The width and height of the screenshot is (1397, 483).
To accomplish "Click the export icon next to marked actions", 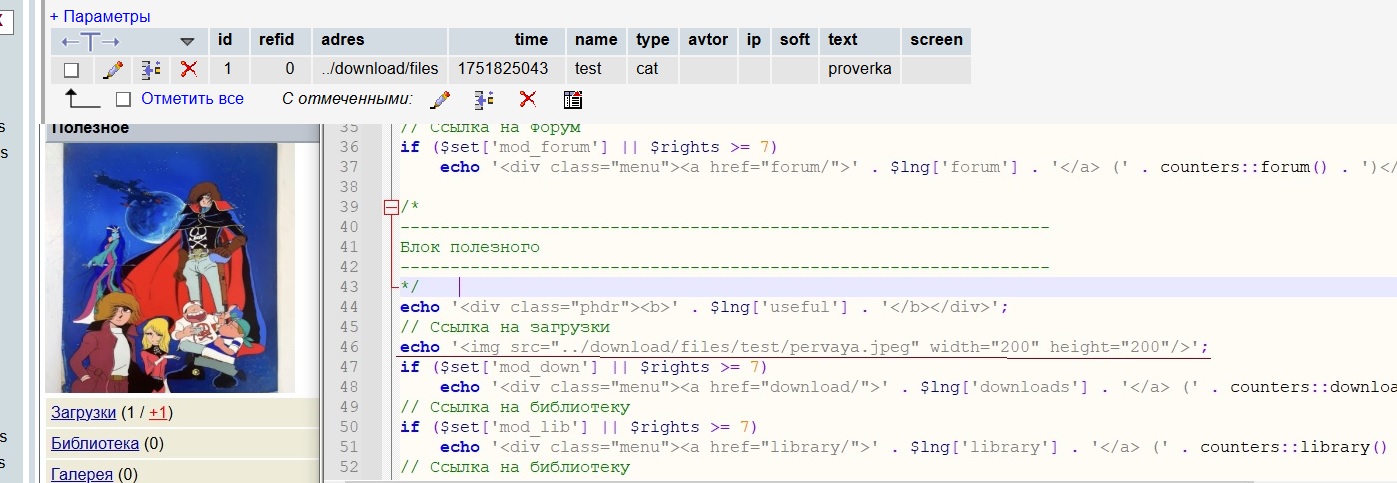I will point(573,99).
